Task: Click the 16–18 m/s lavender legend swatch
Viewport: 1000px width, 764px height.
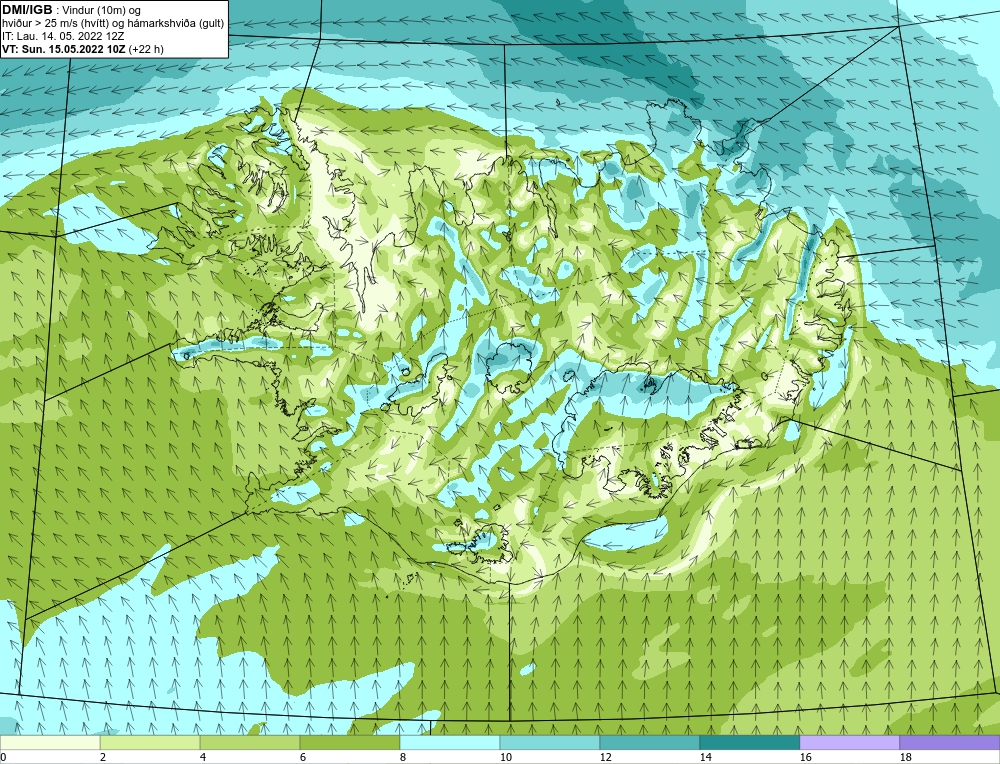Action: coord(849,742)
